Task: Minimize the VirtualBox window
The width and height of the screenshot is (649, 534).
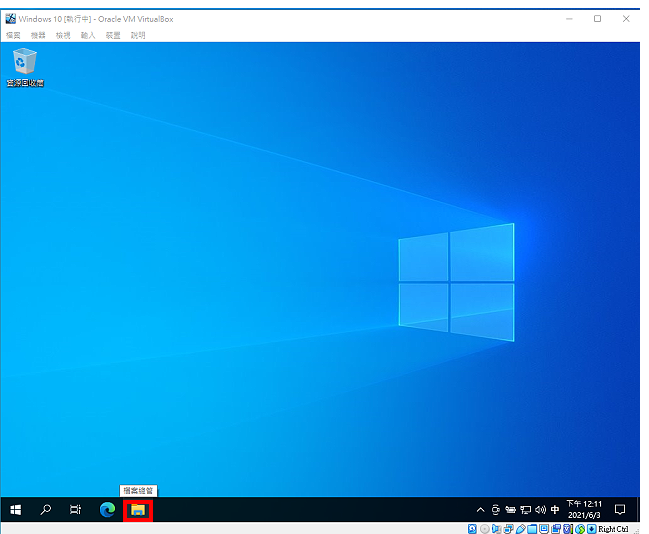Action: click(570, 19)
